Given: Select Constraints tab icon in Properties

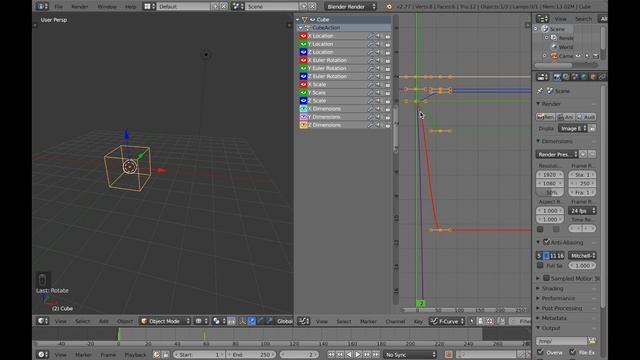Looking at the screenshot, I should pos(602,77).
